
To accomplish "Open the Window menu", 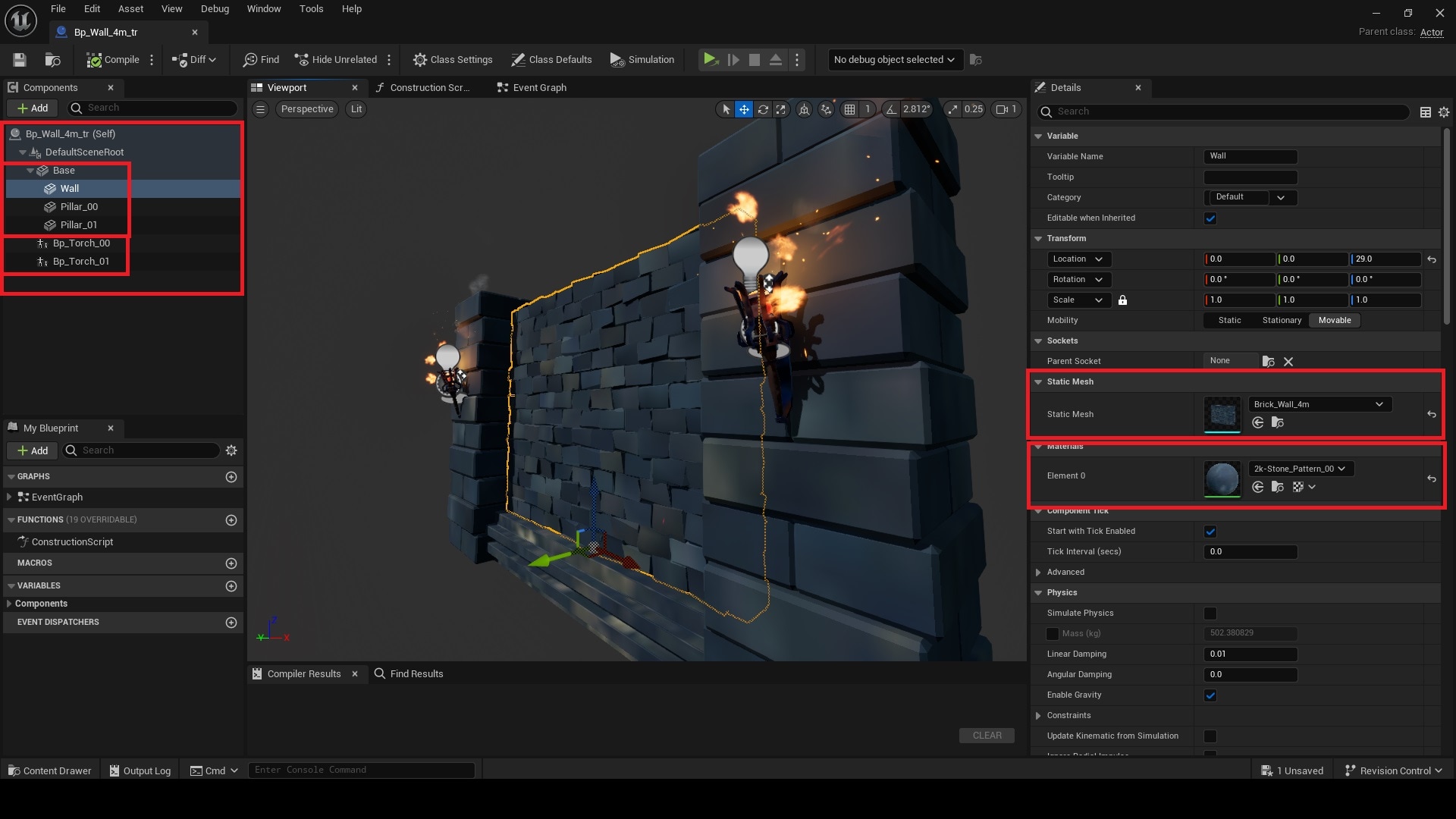I will pyautogui.click(x=264, y=9).
